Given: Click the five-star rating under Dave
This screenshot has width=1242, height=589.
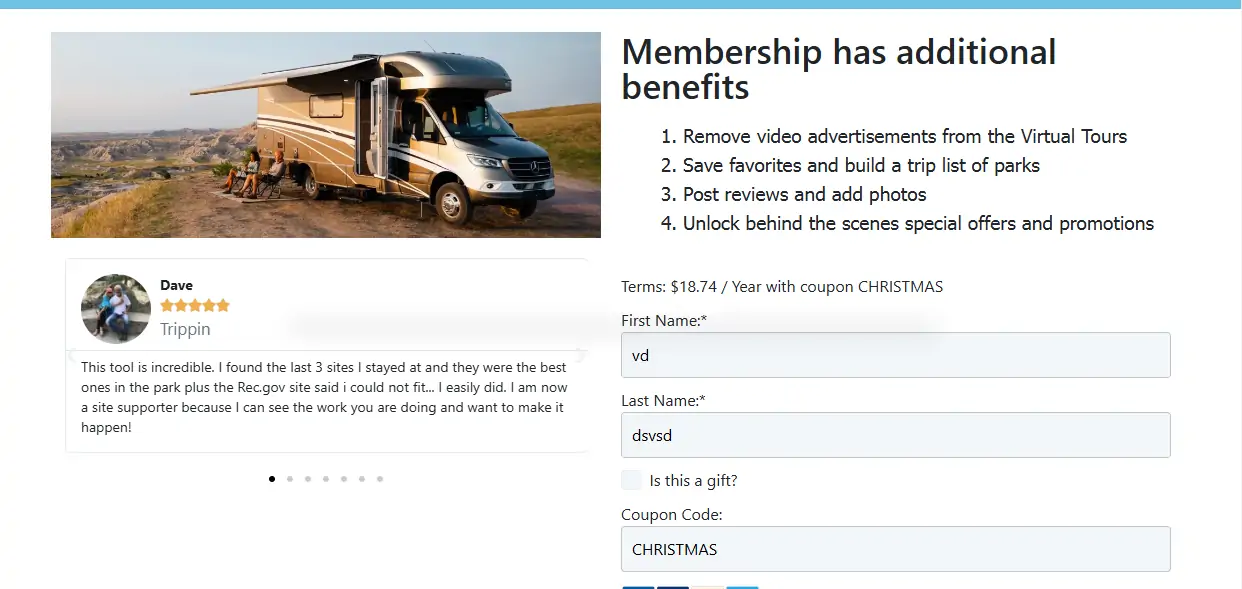Looking at the screenshot, I should tap(195, 305).
